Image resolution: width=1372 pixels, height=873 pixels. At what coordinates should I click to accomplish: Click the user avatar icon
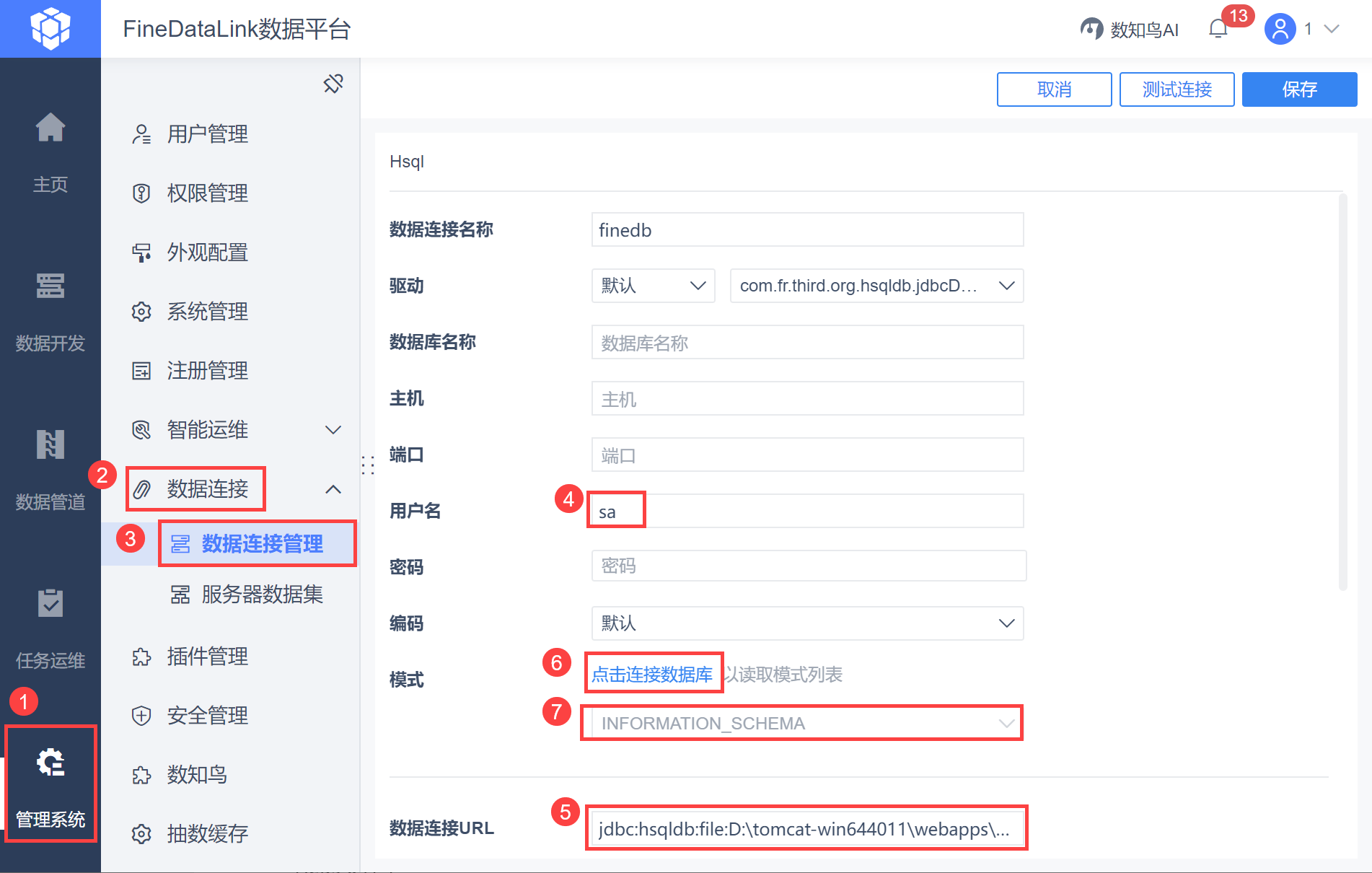[x=1280, y=29]
